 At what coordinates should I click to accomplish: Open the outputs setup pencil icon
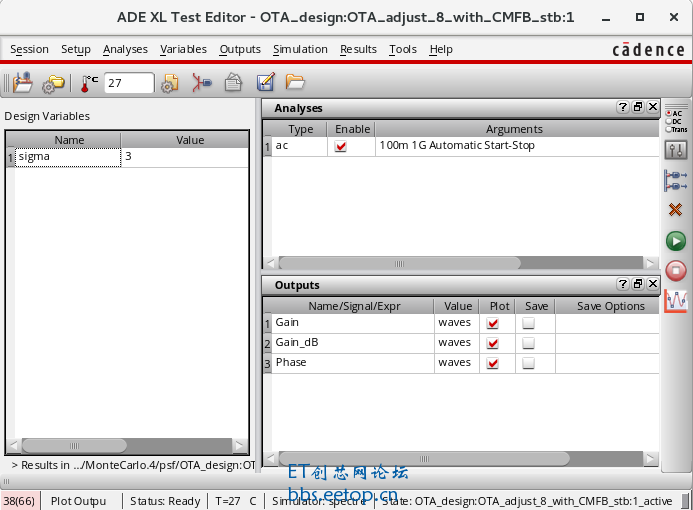265,82
